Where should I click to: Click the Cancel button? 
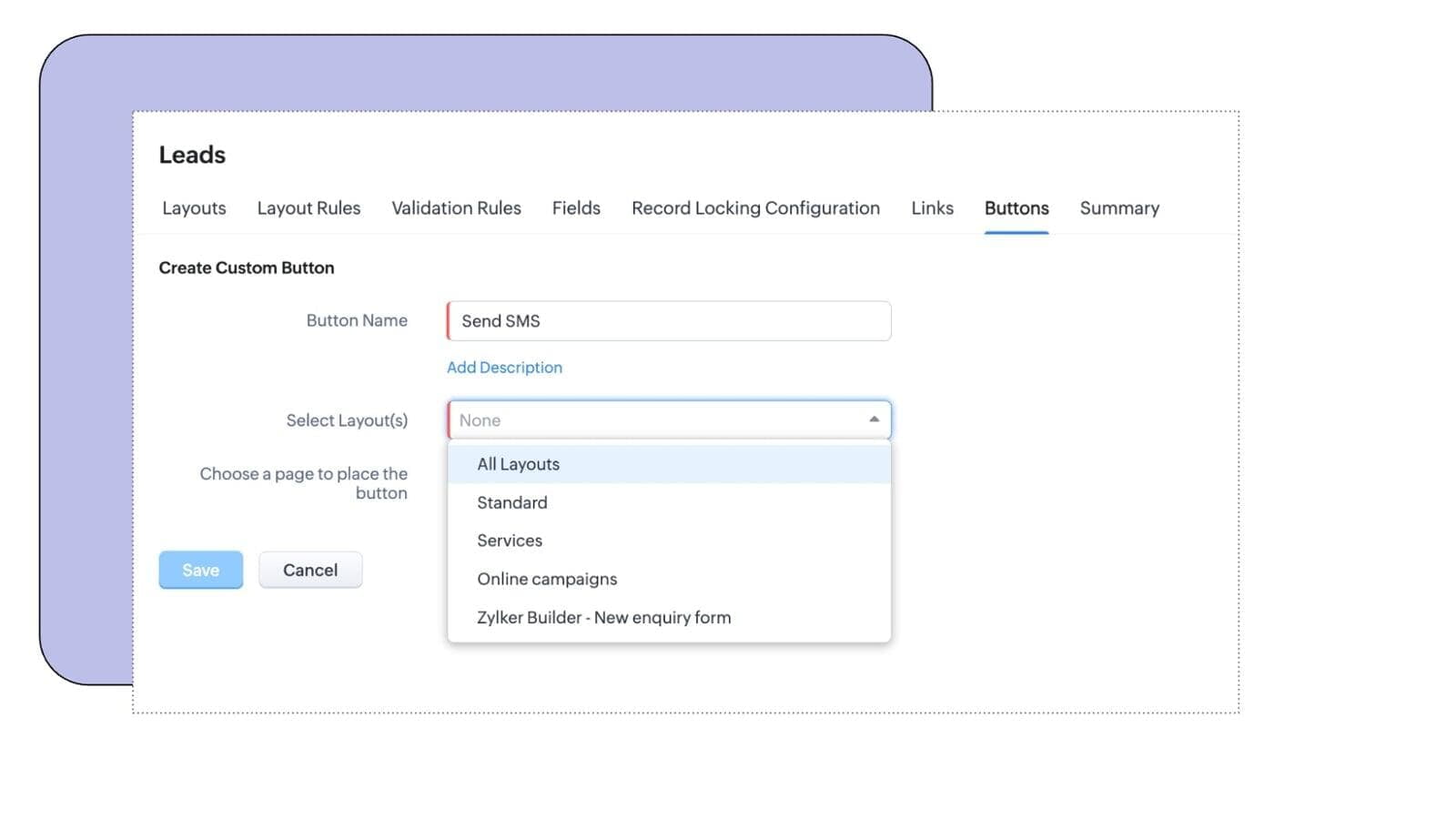point(310,571)
